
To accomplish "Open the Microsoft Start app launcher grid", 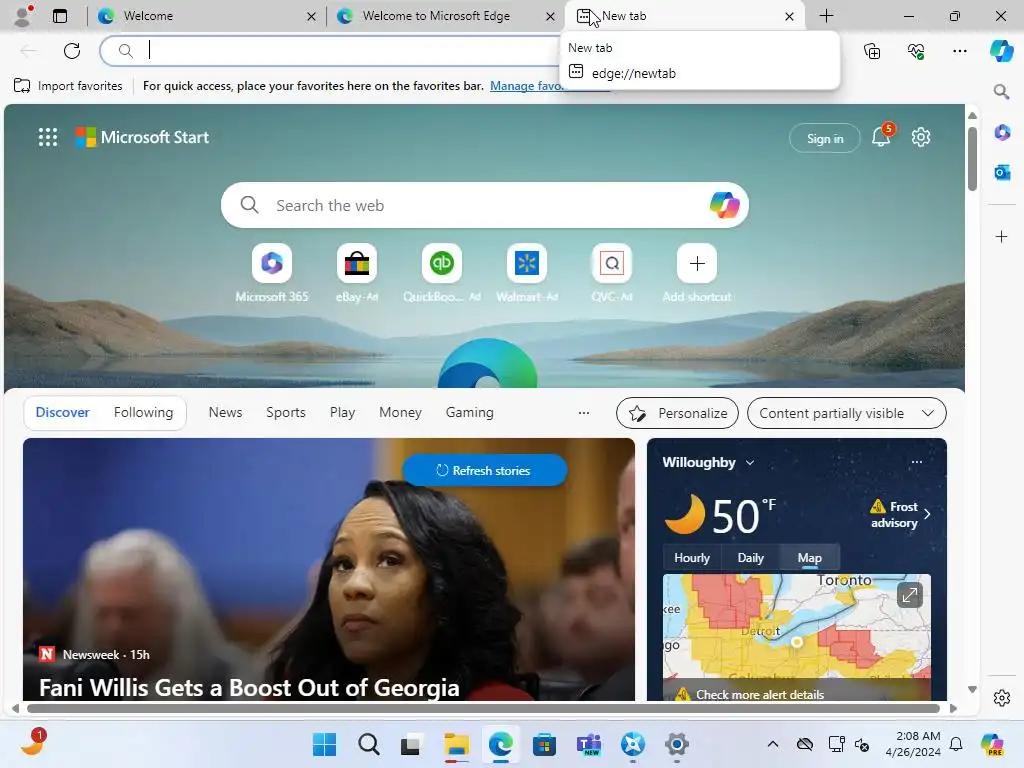I will tap(48, 137).
